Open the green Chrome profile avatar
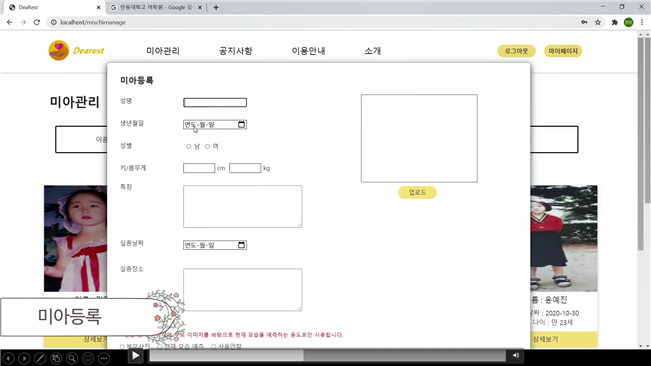Image resolution: width=651 pixels, height=366 pixels. [x=629, y=22]
